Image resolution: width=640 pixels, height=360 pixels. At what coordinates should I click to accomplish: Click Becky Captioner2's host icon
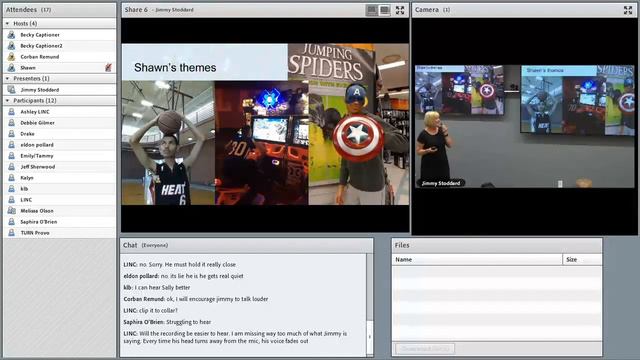coord(11,46)
